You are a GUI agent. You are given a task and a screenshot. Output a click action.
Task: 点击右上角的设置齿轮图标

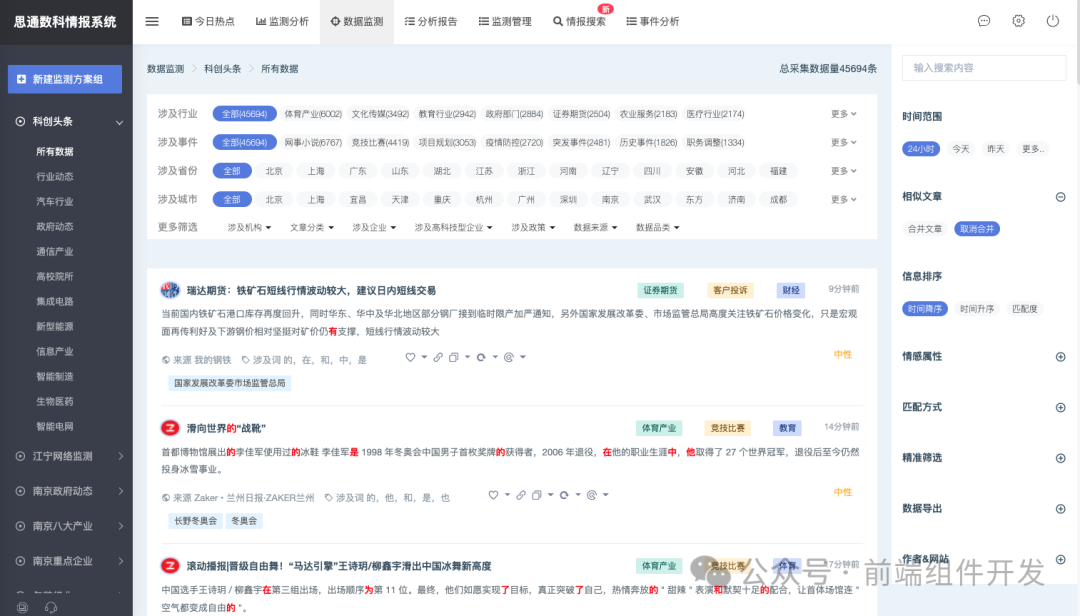pos(1018,20)
